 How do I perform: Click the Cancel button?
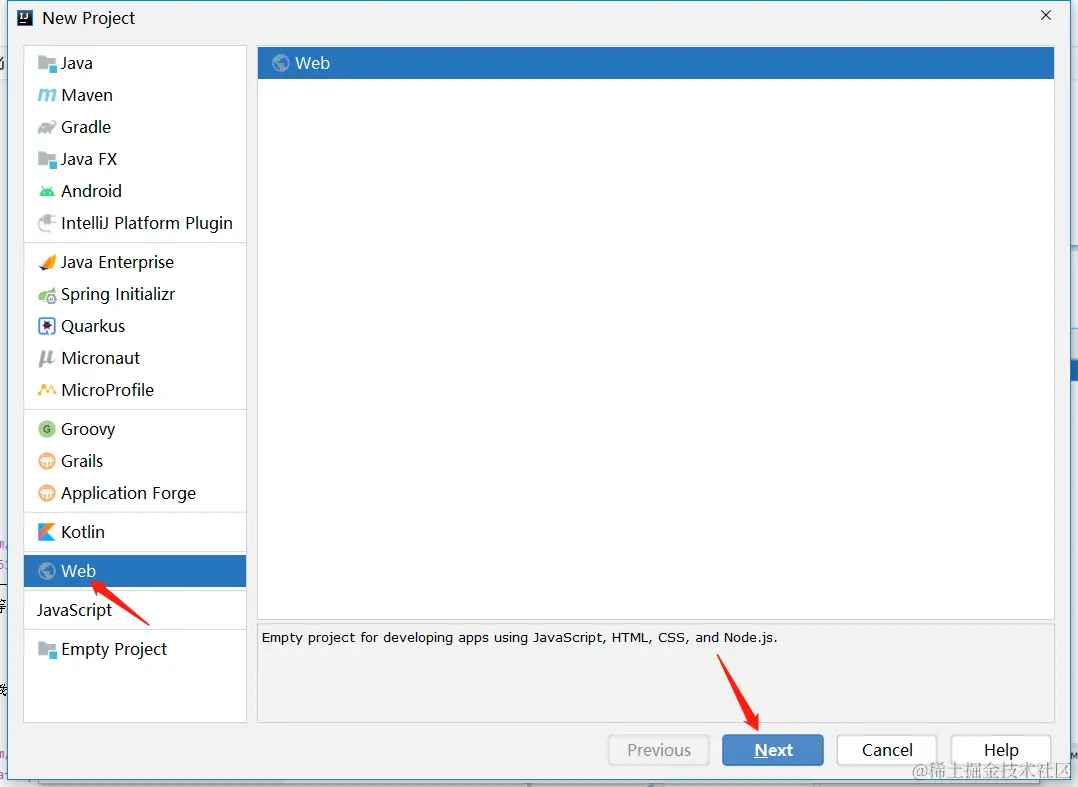(x=887, y=750)
